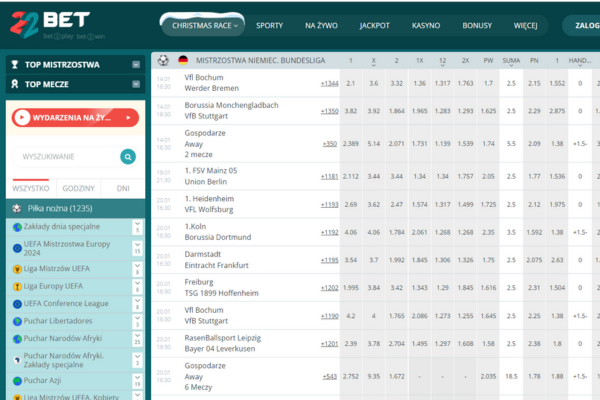The width and height of the screenshot is (600, 400).
Task: Click the Wydarzenia na żywo button
Action: pyautogui.click(x=75, y=118)
